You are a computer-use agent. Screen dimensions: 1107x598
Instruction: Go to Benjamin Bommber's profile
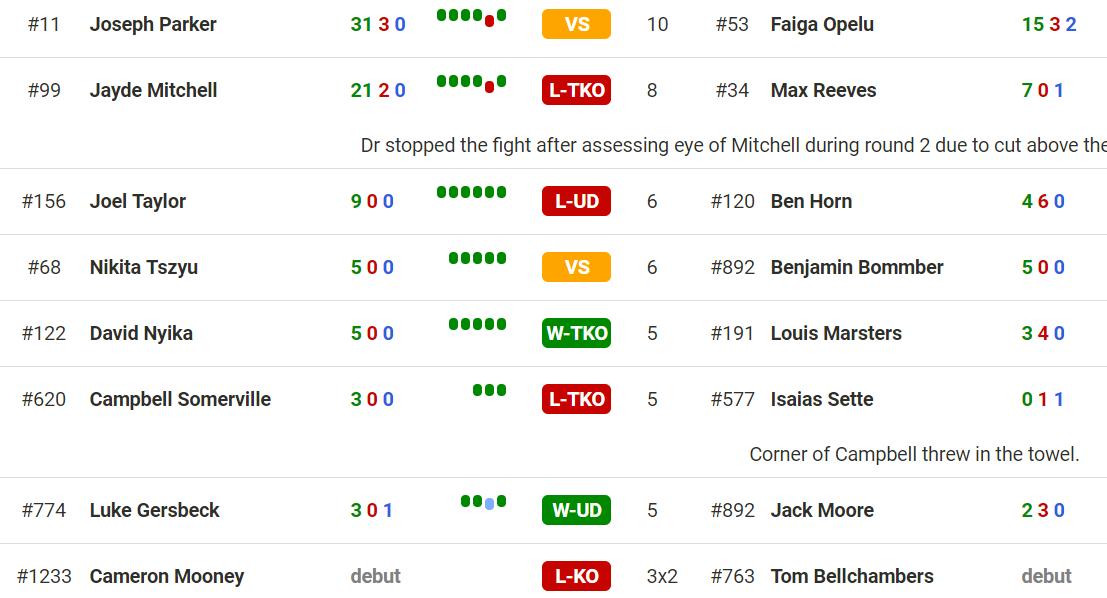(x=856, y=268)
